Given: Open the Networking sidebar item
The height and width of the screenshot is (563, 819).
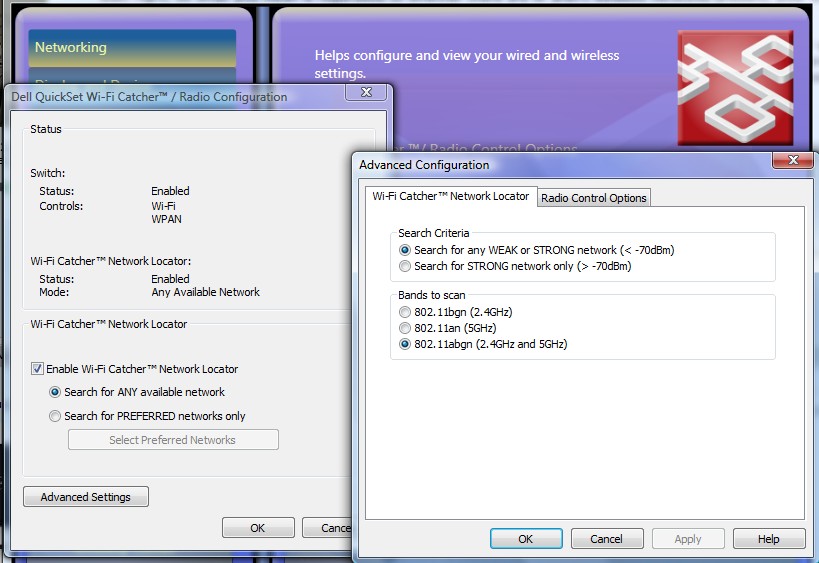Looking at the screenshot, I should 132,48.
